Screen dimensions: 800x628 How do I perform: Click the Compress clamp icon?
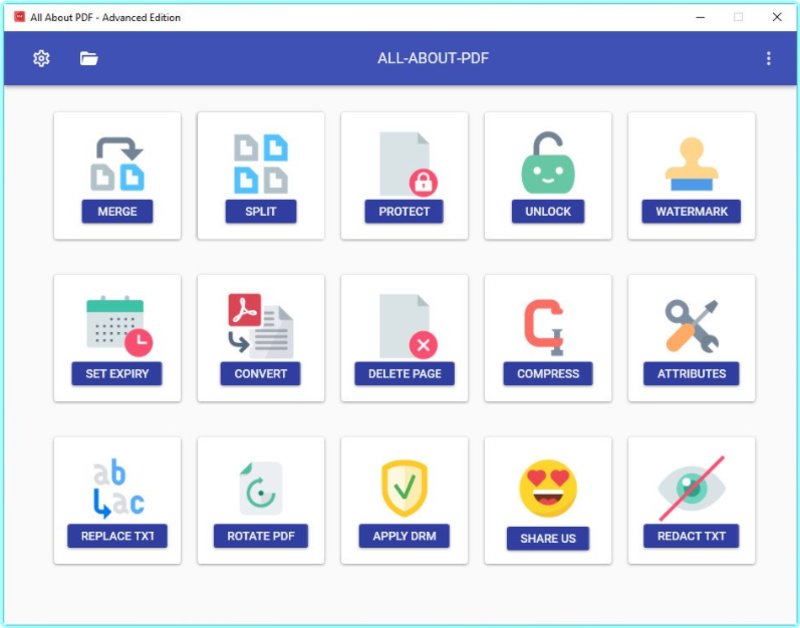(x=544, y=327)
